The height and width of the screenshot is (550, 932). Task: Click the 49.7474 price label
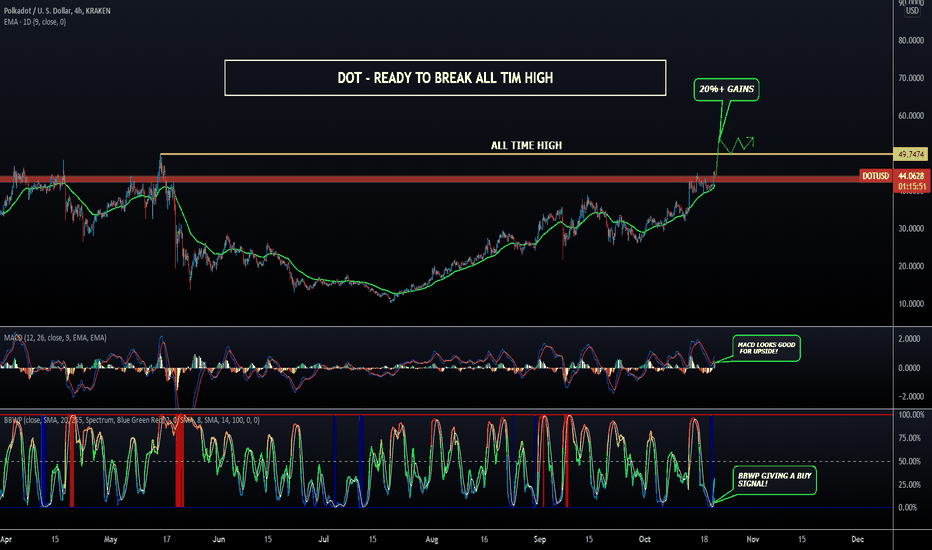pyautogui.click(x=911, y=155)
